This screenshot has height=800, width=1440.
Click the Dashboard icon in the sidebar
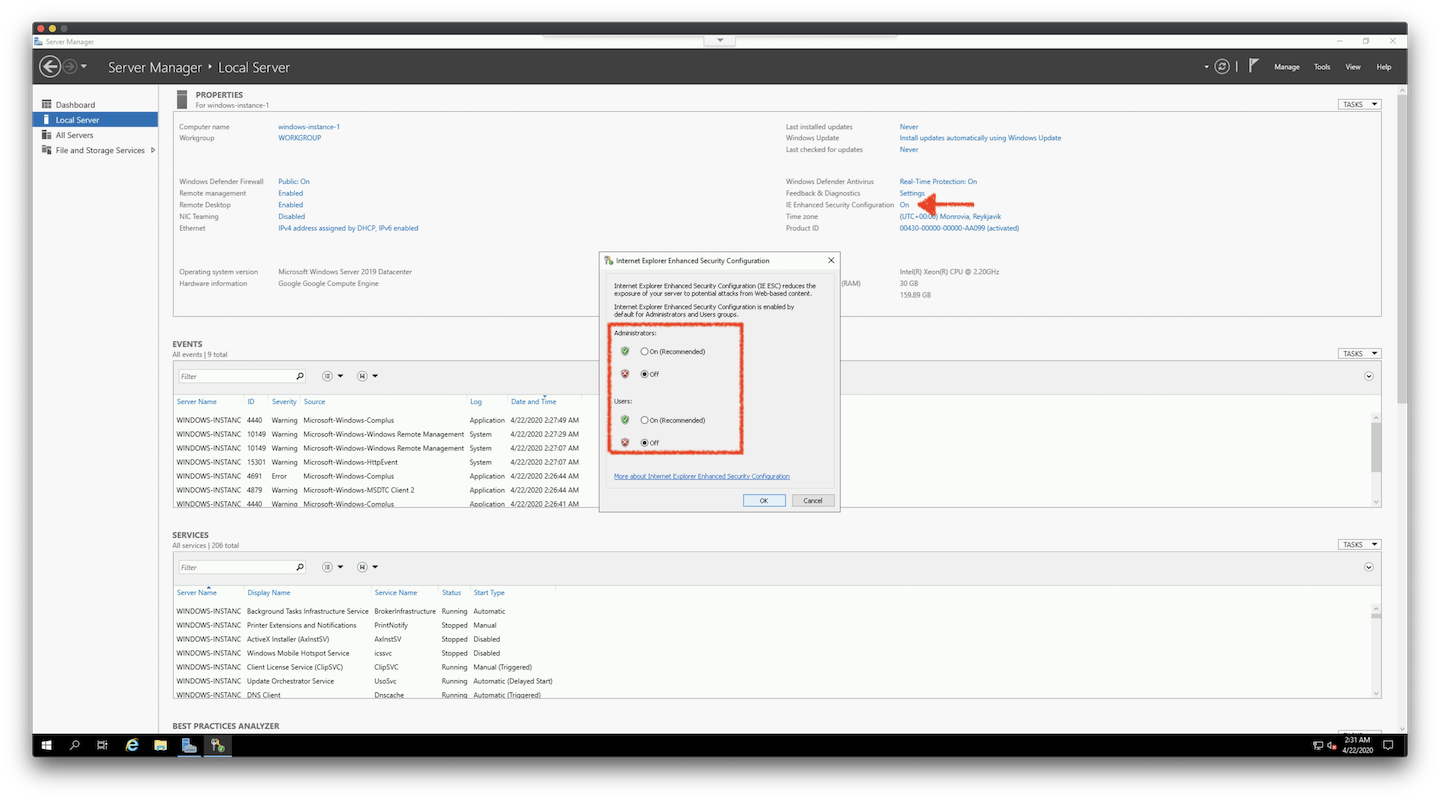coord(46,105)
